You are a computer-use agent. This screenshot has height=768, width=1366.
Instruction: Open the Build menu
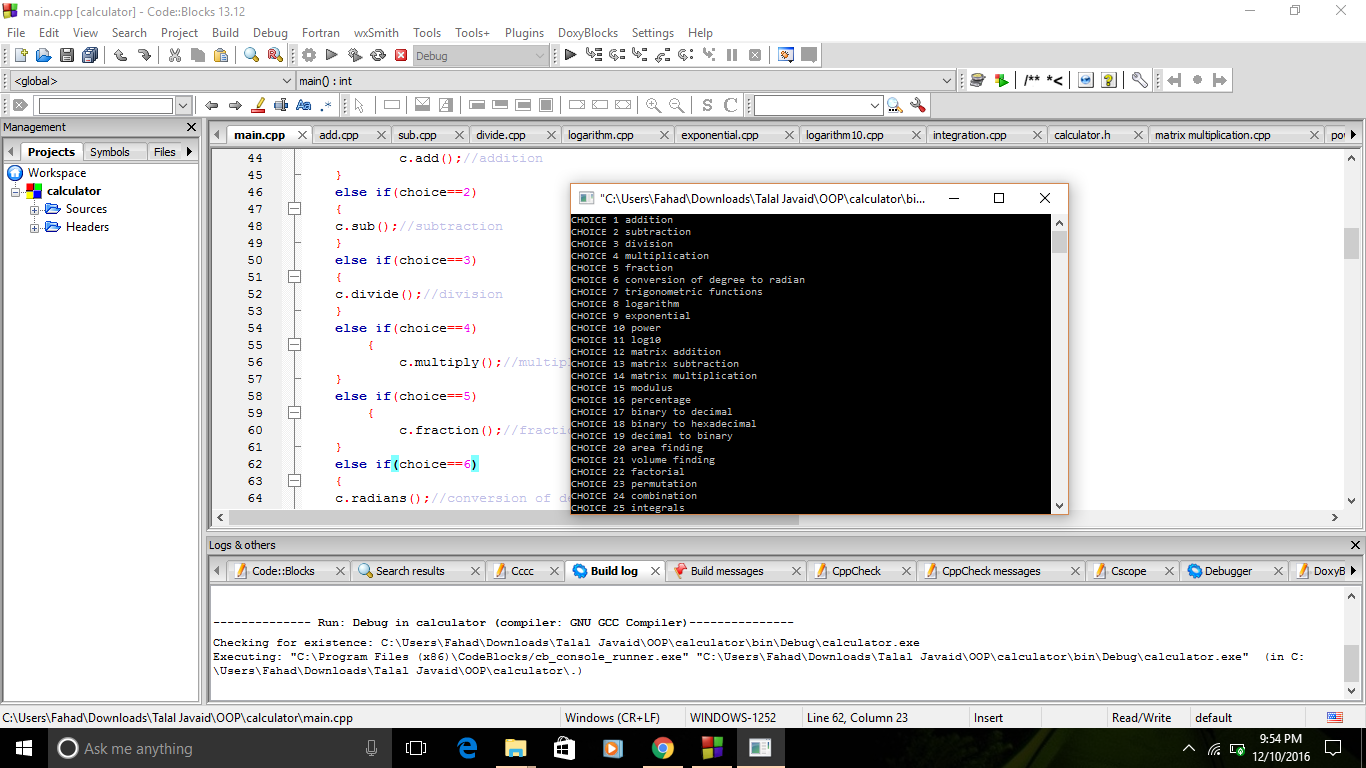225,33
